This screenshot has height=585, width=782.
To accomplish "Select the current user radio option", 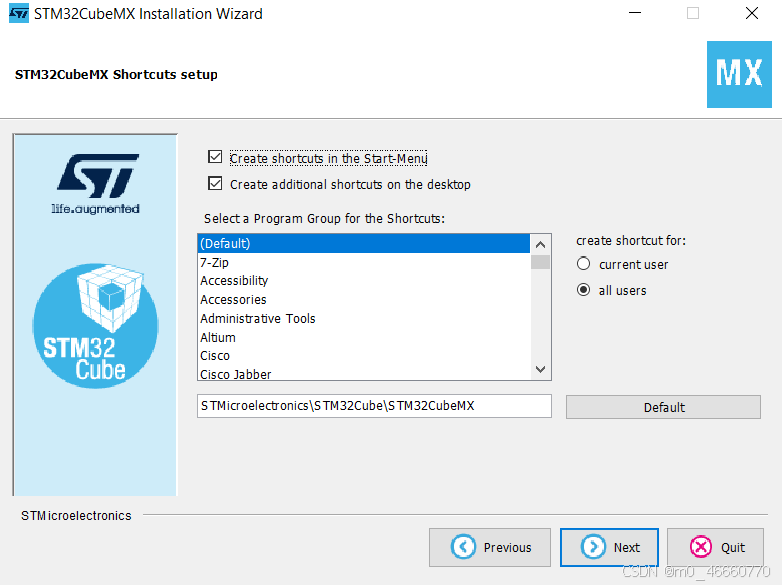I will [x=584, y=264].
